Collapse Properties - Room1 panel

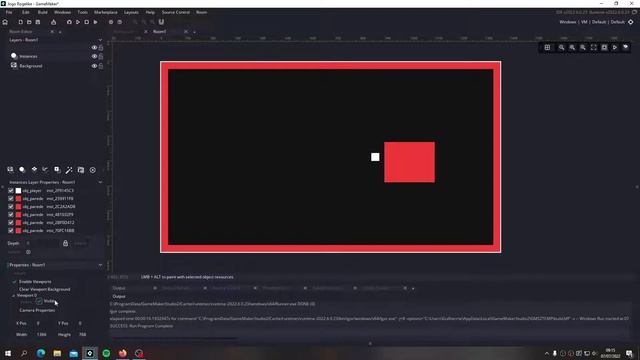[x=100, y=265]
